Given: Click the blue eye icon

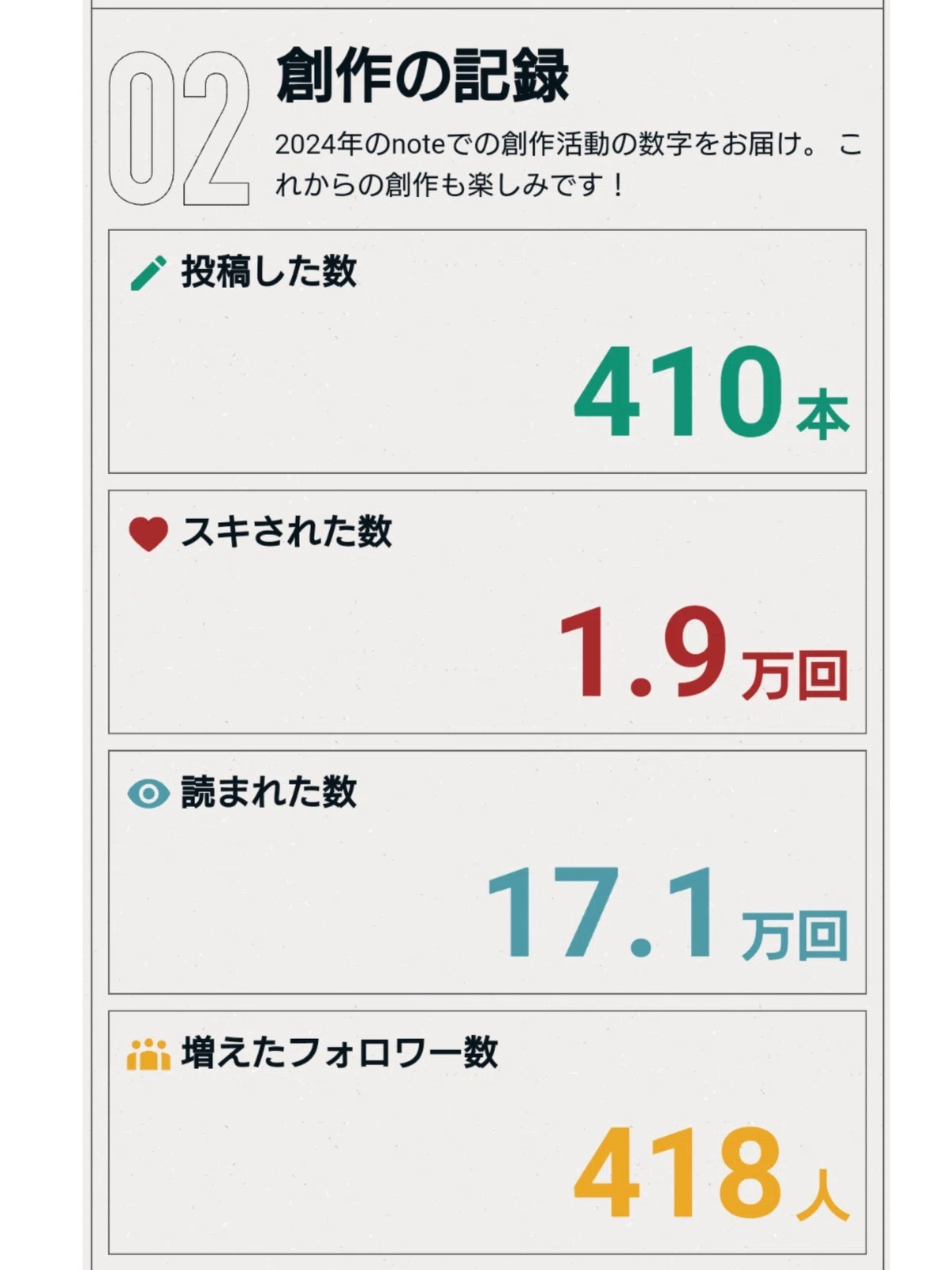Looking at the screenshot, I should pos(148,793).
